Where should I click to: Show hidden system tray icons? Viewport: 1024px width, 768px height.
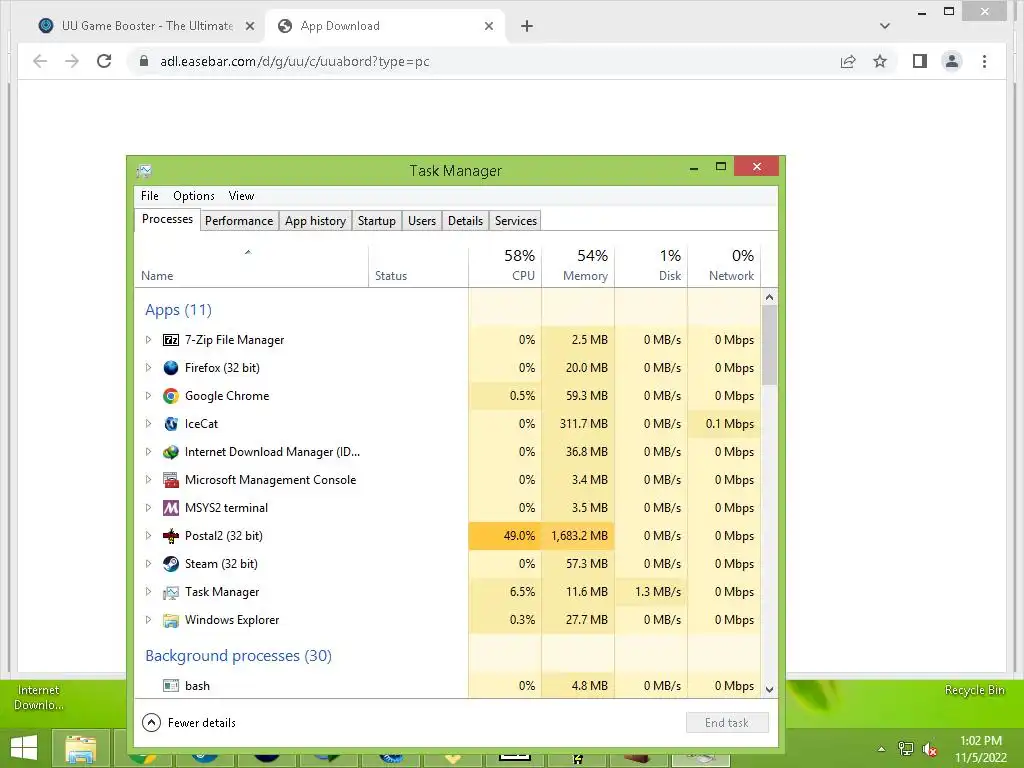pos(882,749)
